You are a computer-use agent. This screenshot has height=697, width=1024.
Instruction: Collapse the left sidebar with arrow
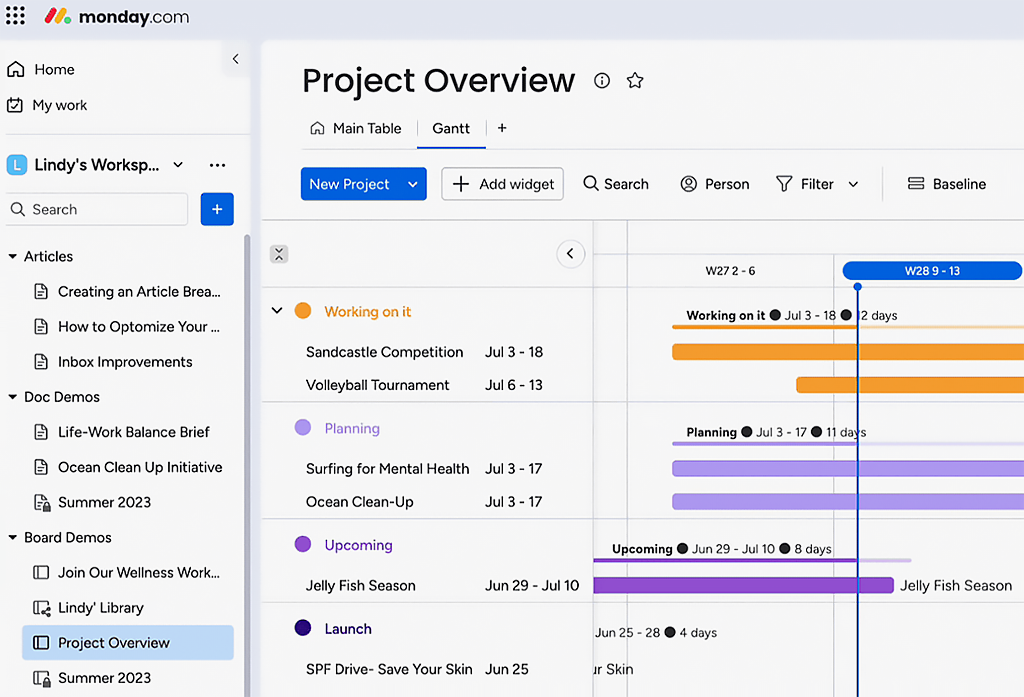click(x=236, y=59)
